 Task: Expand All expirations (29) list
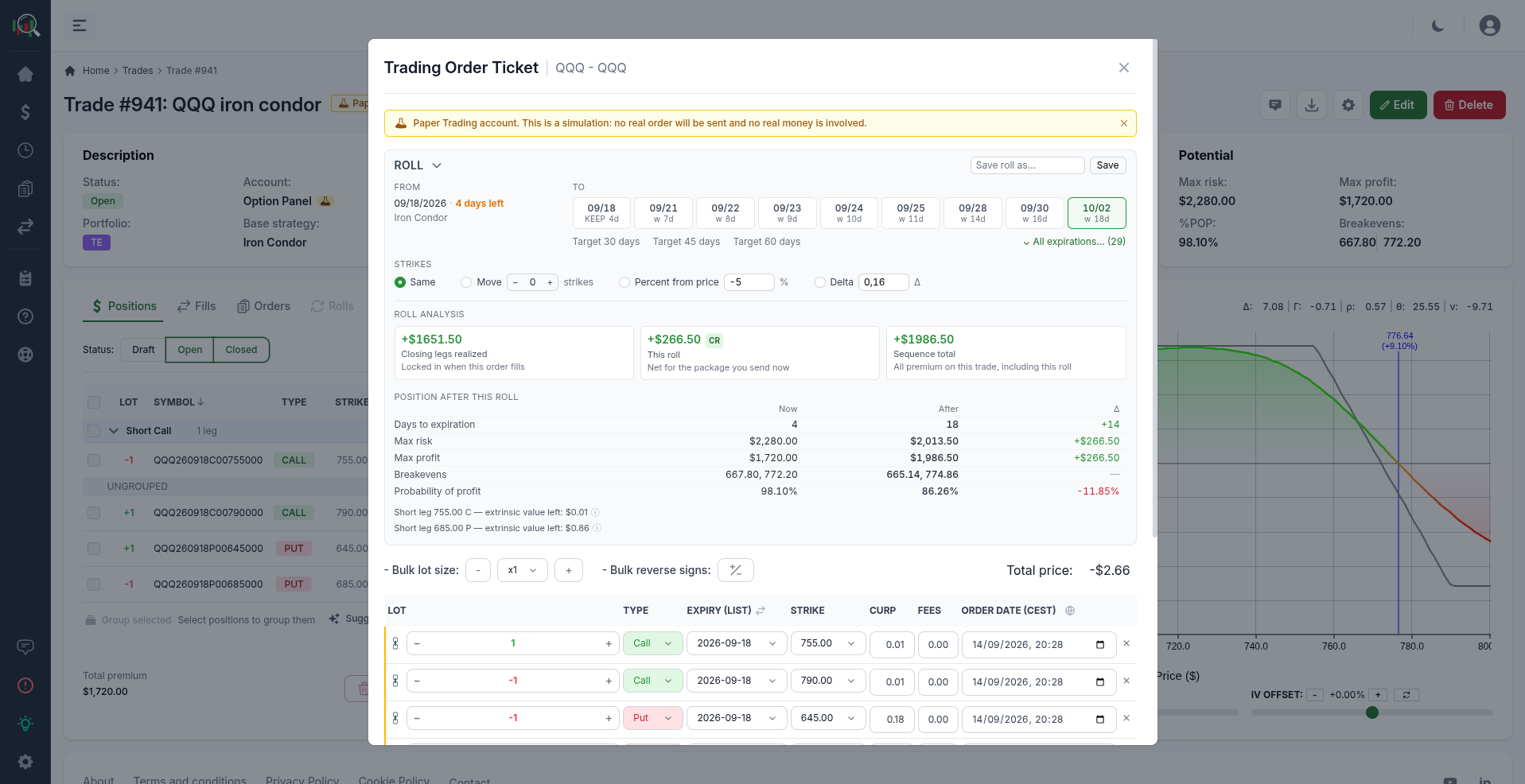tap(1074, 242)
